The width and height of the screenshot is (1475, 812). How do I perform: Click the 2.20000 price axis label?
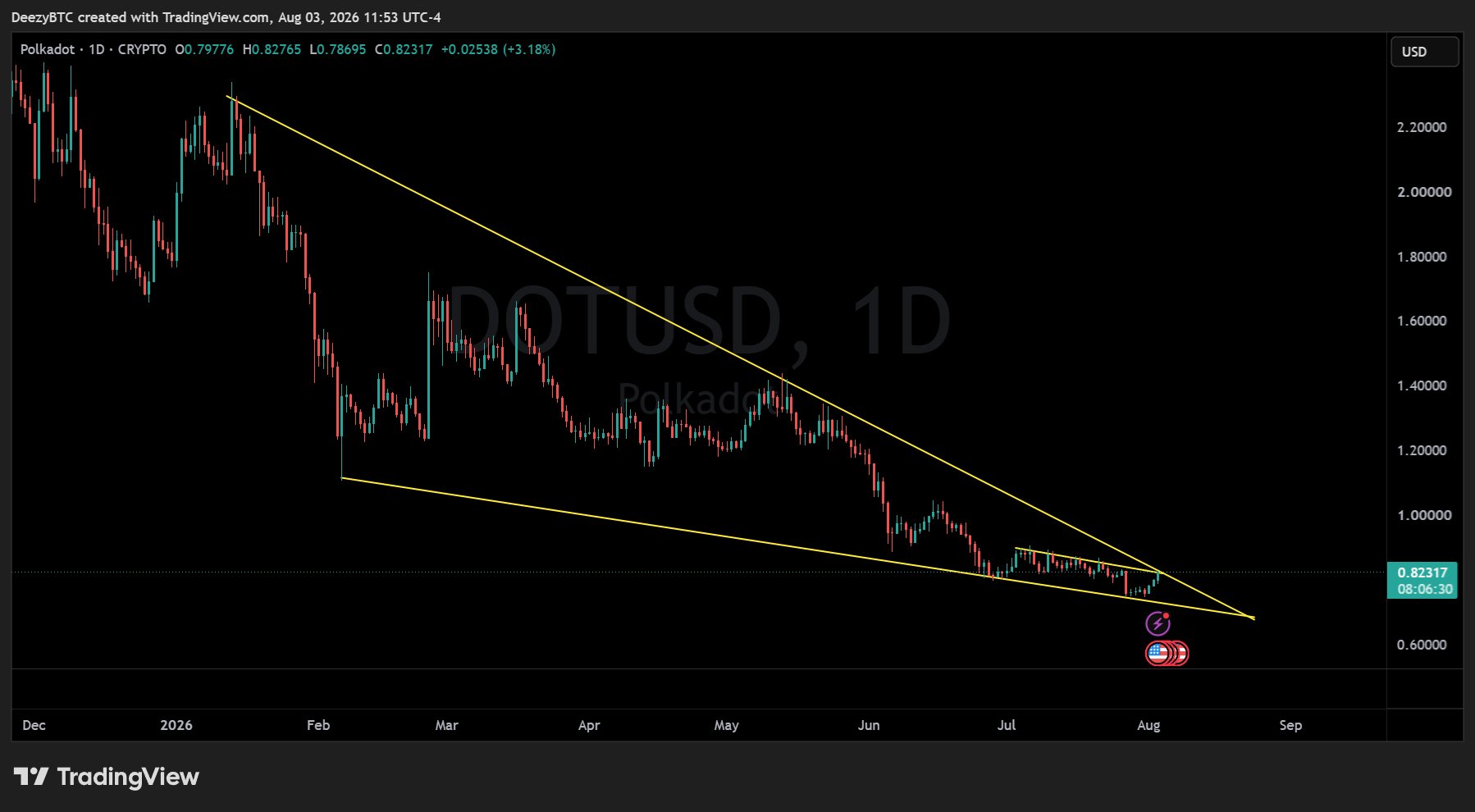pyautogui.click(x=1422, y=127)
